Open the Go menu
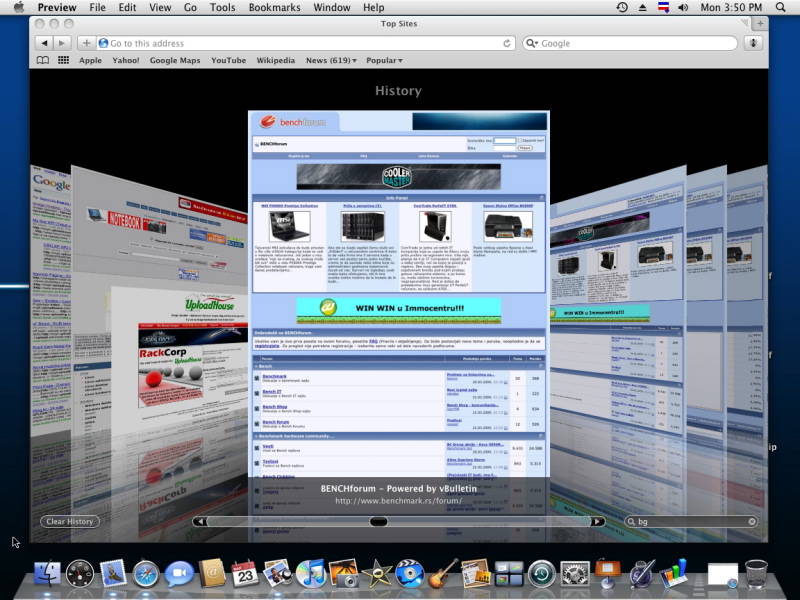The width and height of the screenshot is (800, 600). [190, 8]
